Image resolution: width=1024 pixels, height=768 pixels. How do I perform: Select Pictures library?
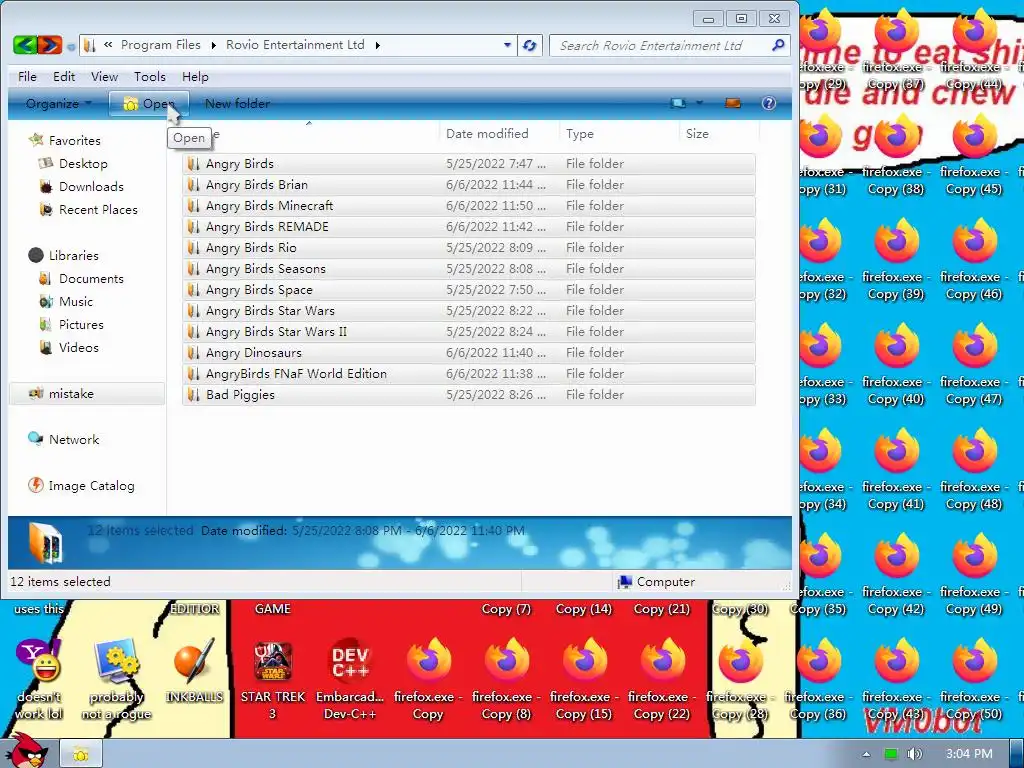click(81, 325)
